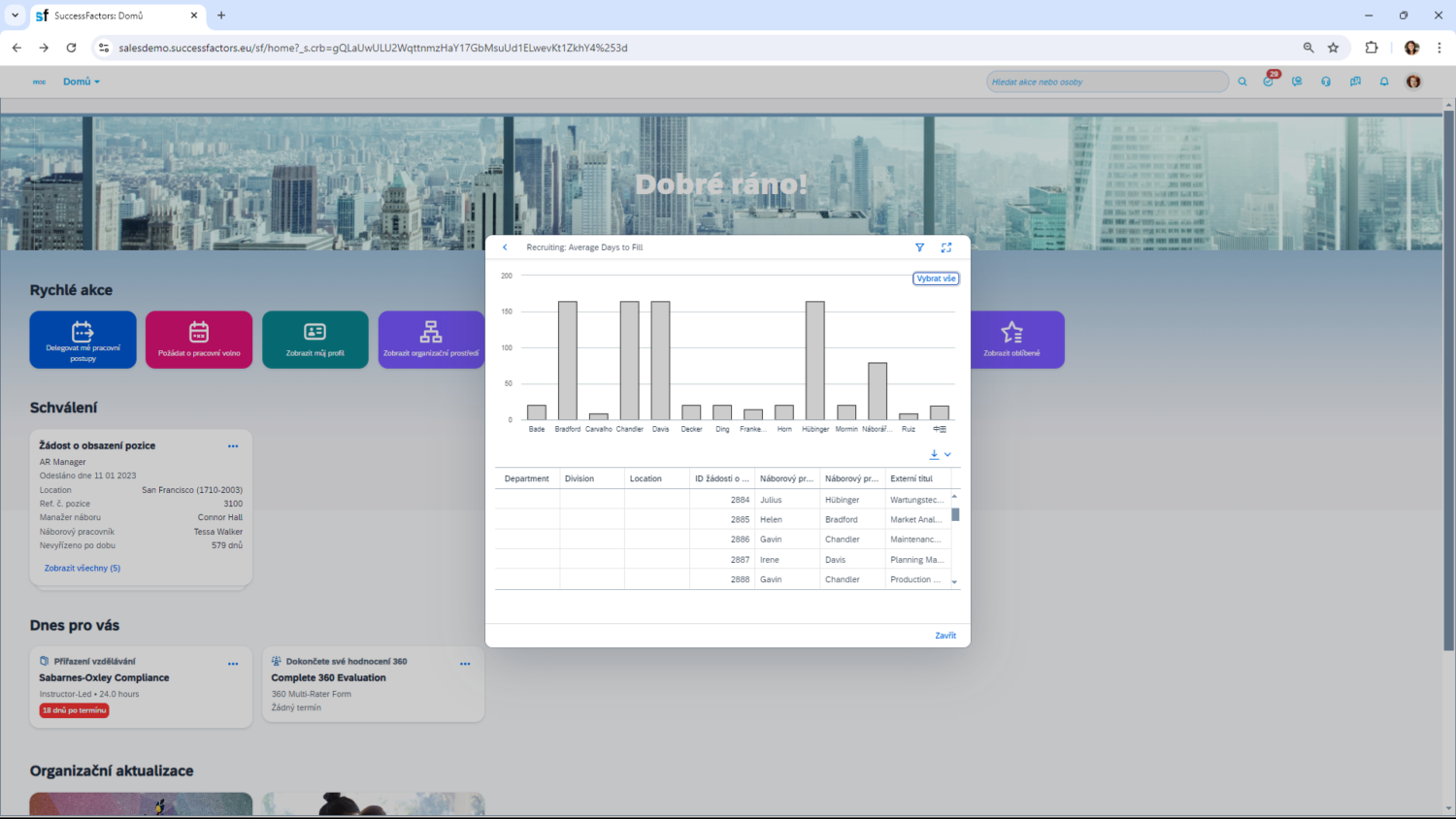Click the Location column header
This screenshot has height=819, width=1456.
click(645, 478)
